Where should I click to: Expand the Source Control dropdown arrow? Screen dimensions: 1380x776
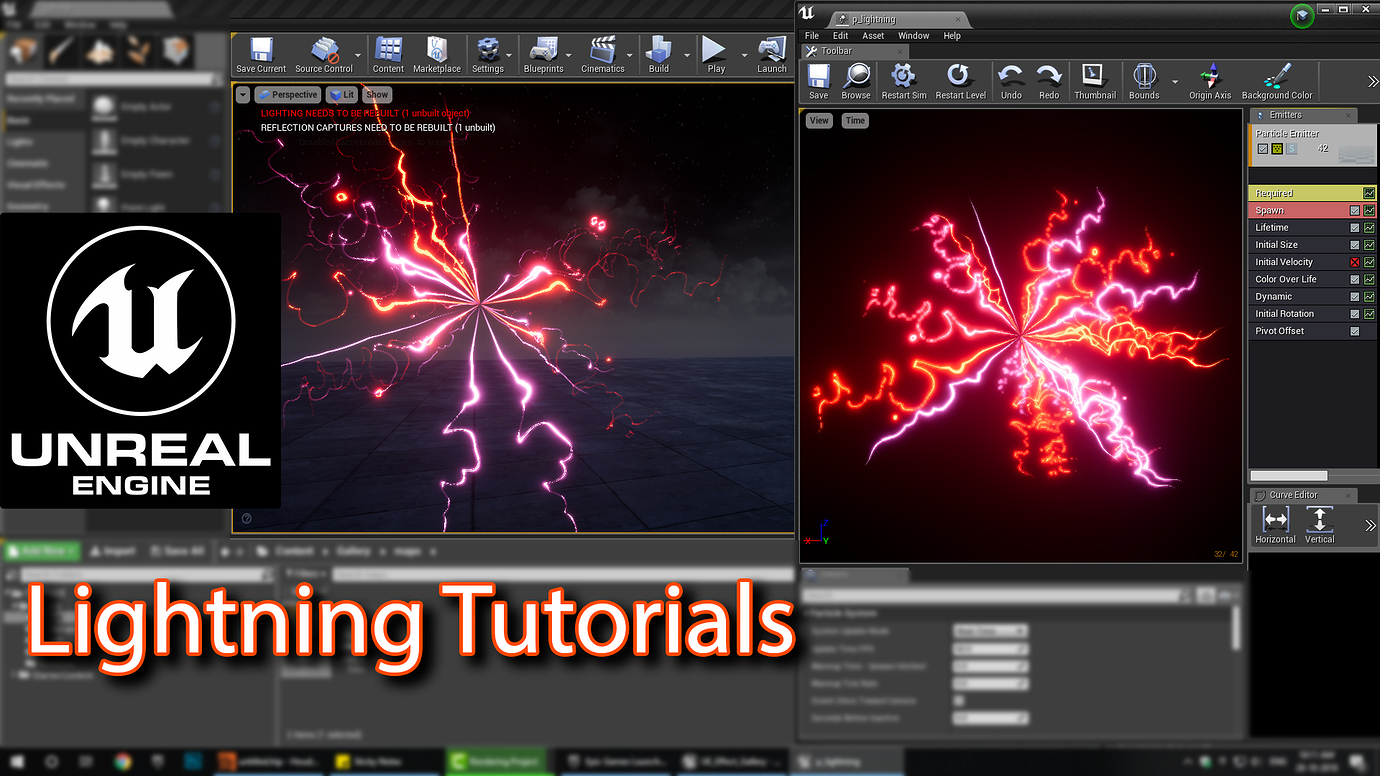359,55
